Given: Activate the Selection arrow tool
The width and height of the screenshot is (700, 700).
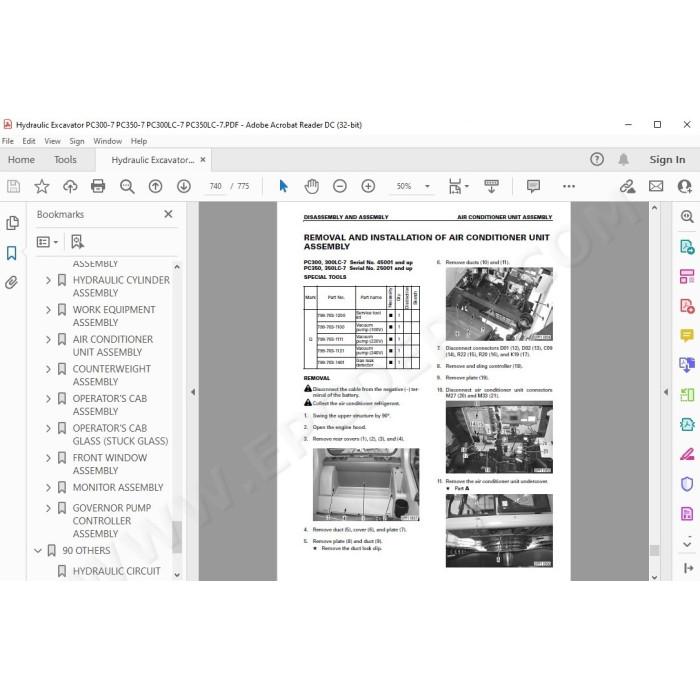Looking at the screenshot, I should (283, 186).
